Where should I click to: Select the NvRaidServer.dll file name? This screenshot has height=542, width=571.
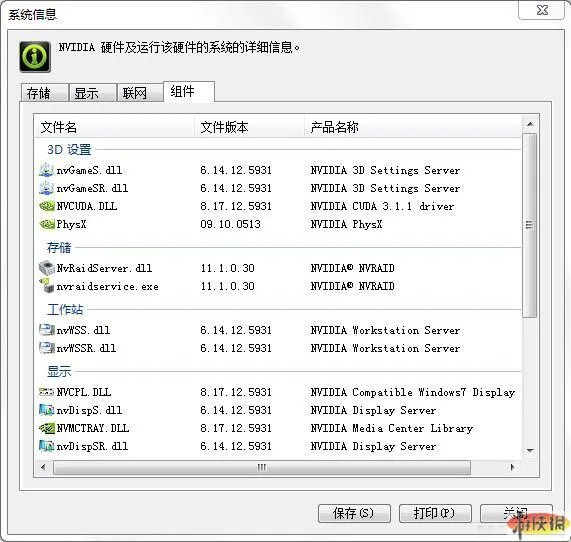(104, 268)
